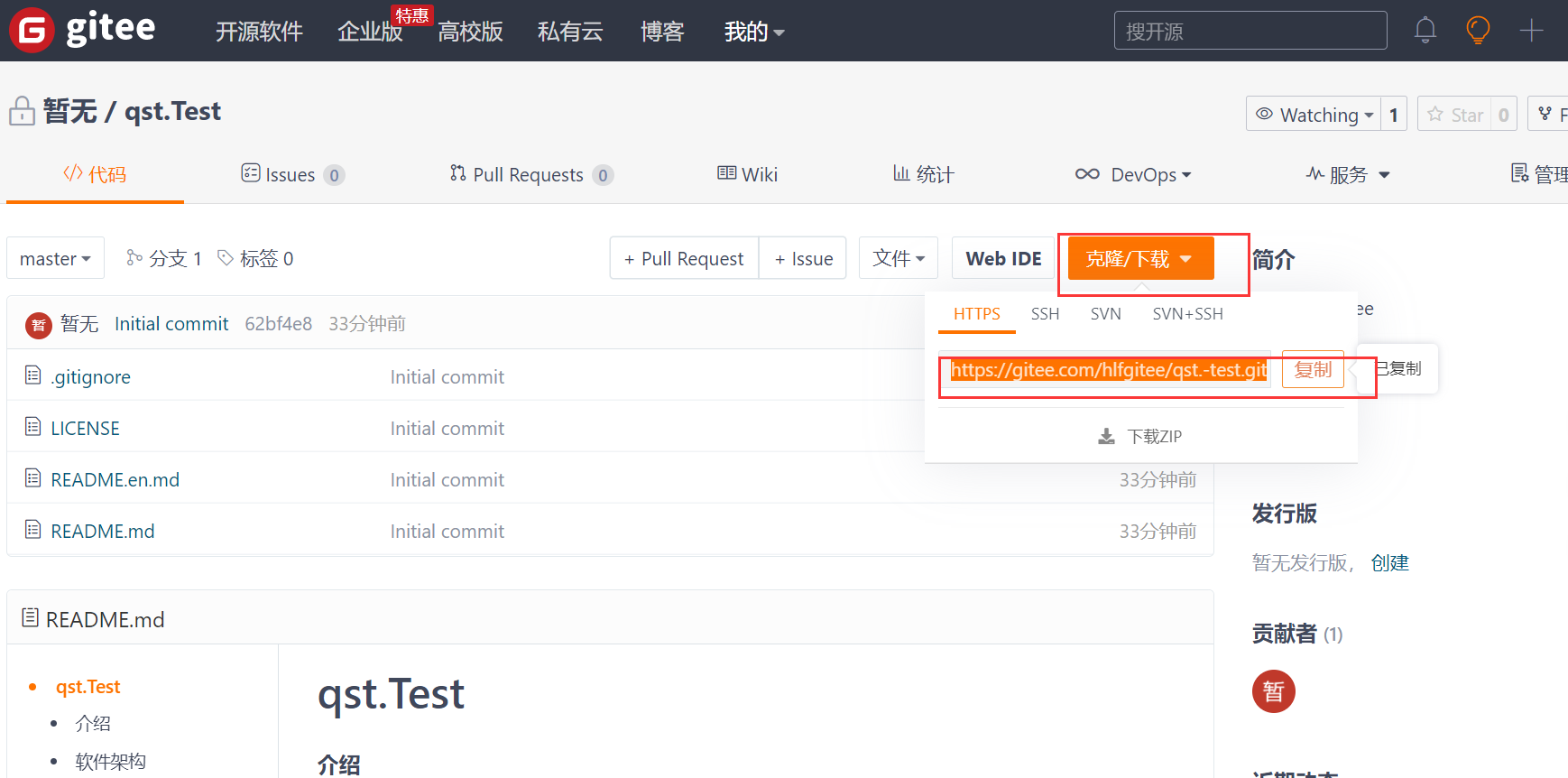Switch to the 代码 tab
Viewport: 1568px width, 778px height.
(x=95, y=174)
